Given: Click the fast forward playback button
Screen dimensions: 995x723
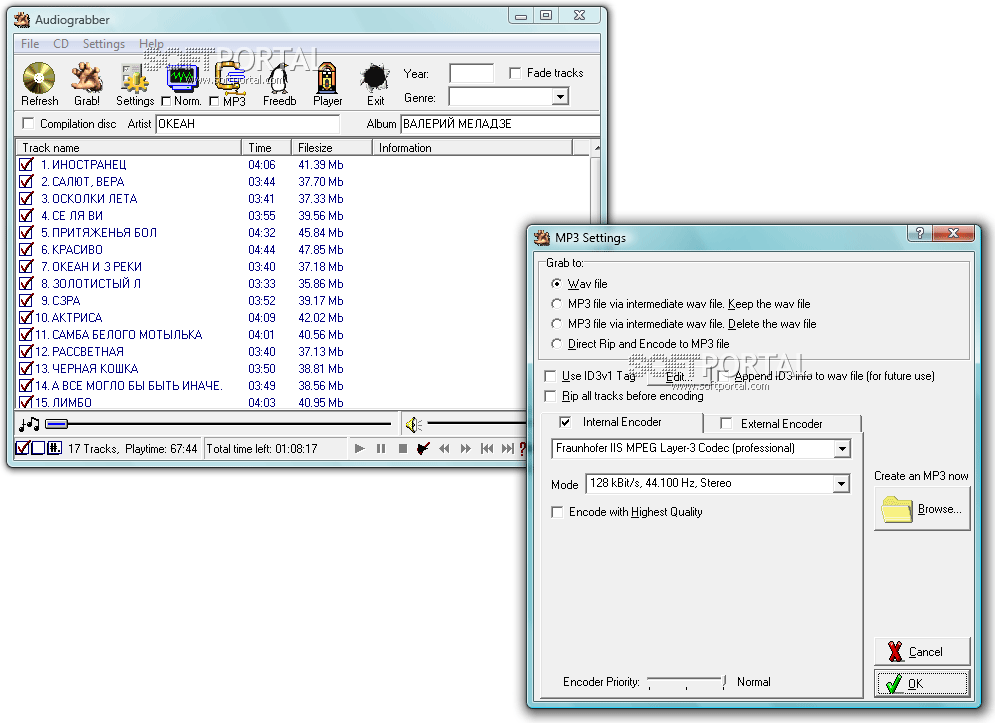Looking at the screenshot, I should click(x=466, y=449).
